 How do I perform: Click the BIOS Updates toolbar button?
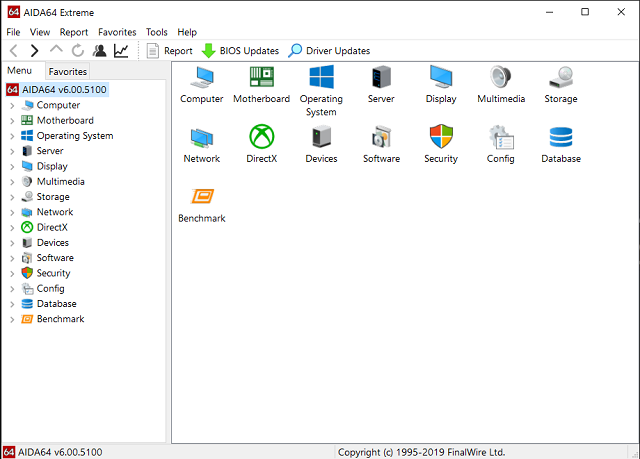(240, 51)
